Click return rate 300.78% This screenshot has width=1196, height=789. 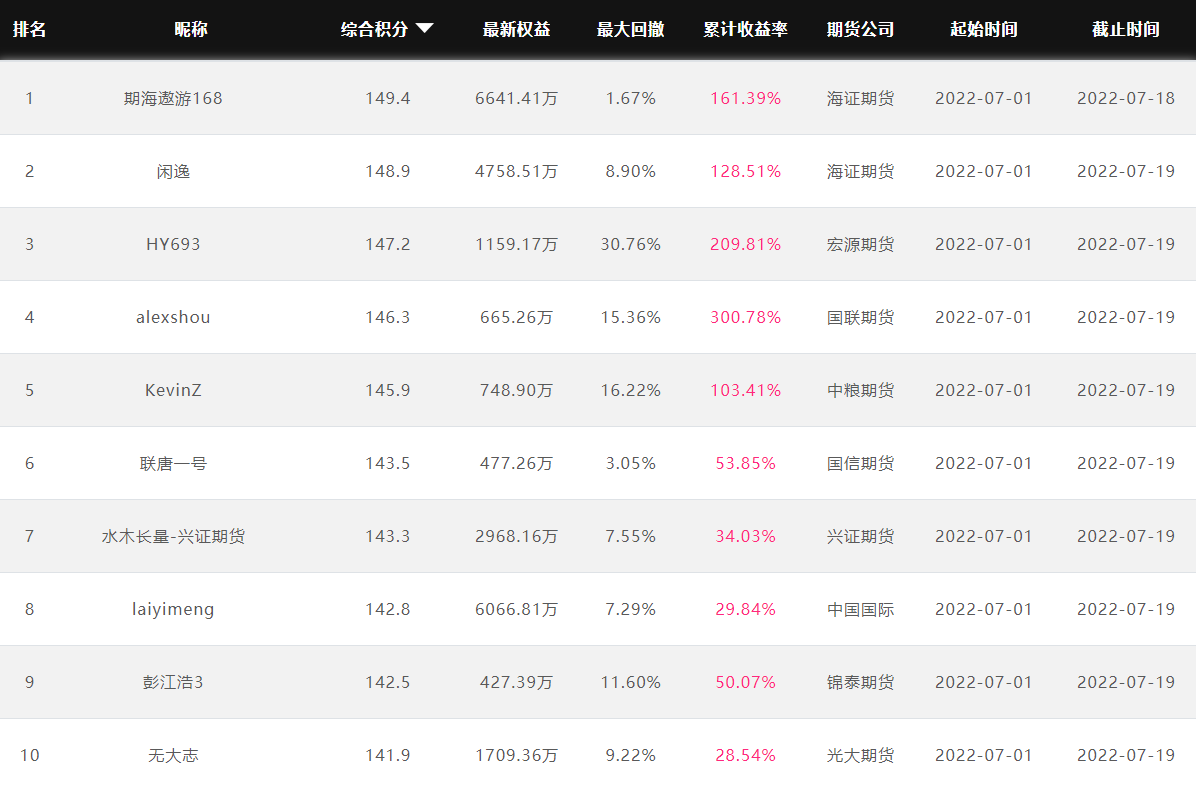(745, 317)
